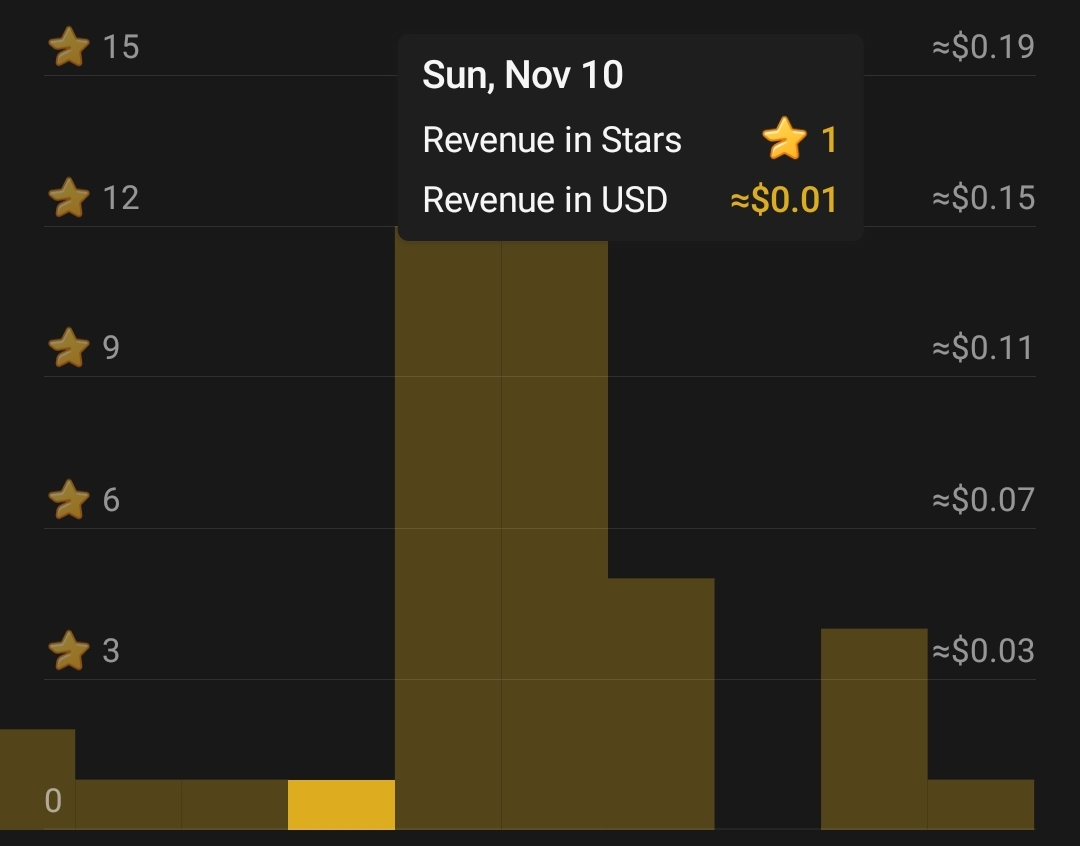Click the "Revenue in Stars" tooltip row
The height and width of the screenshot is (846, 1080).
coord(552,140)
